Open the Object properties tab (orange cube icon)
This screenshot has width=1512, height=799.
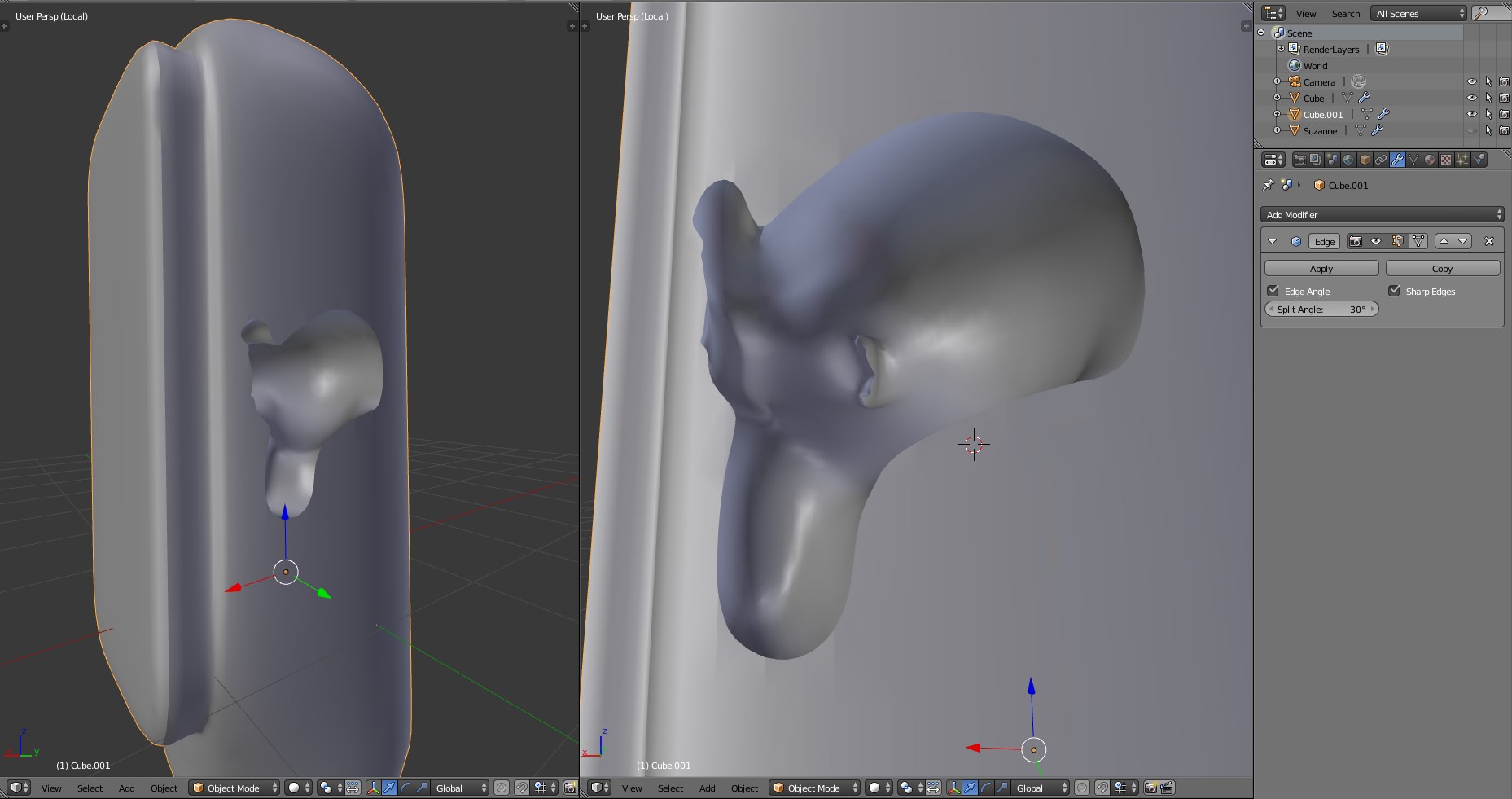tap(1365, 160)
